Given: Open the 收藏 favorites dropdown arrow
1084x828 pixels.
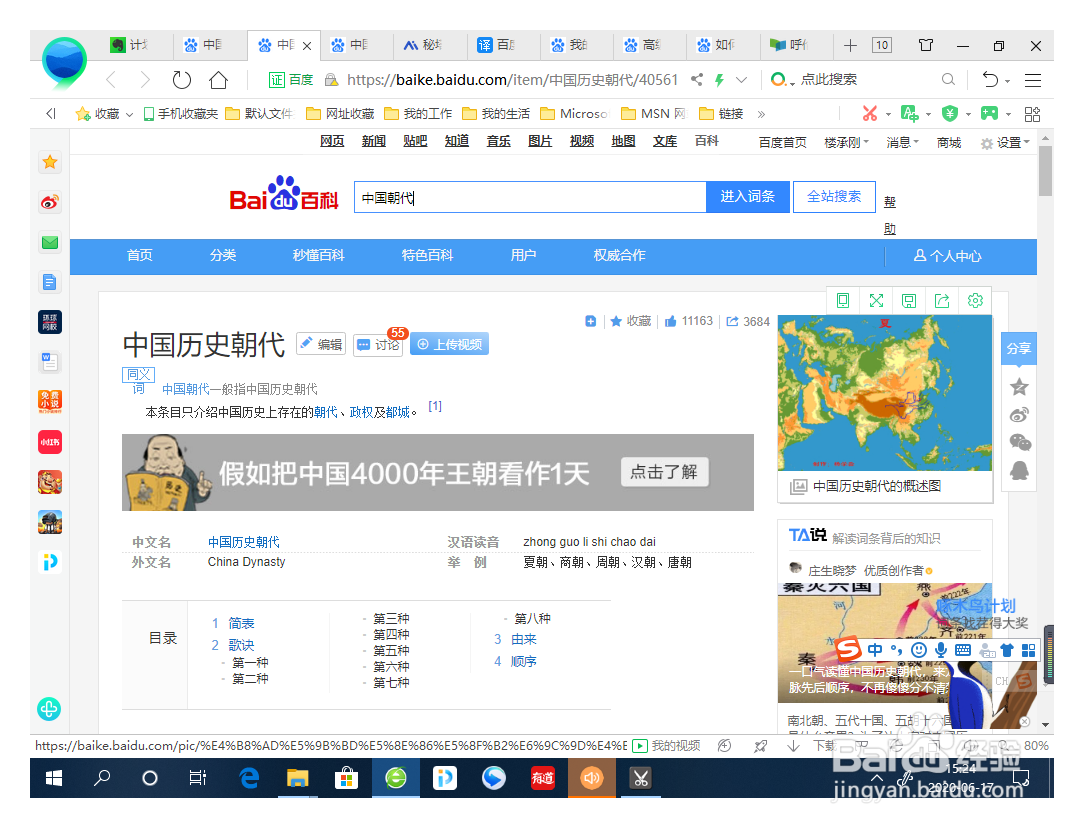Looking at the screenshot, I should [x=129, y=114].
